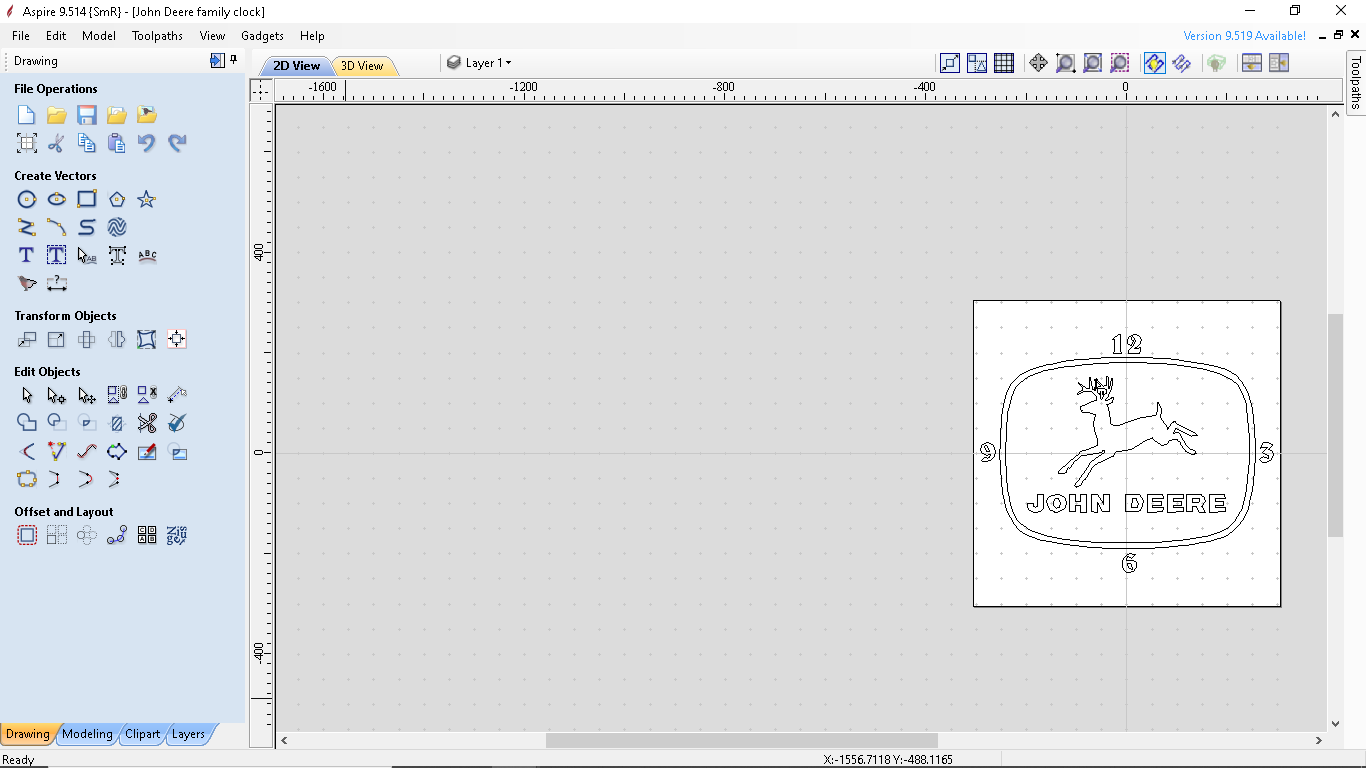Select the Node Editing cursor tool
Viewport: 1366px width, 768px height.
pyautogui.click(x=56, y=395)
